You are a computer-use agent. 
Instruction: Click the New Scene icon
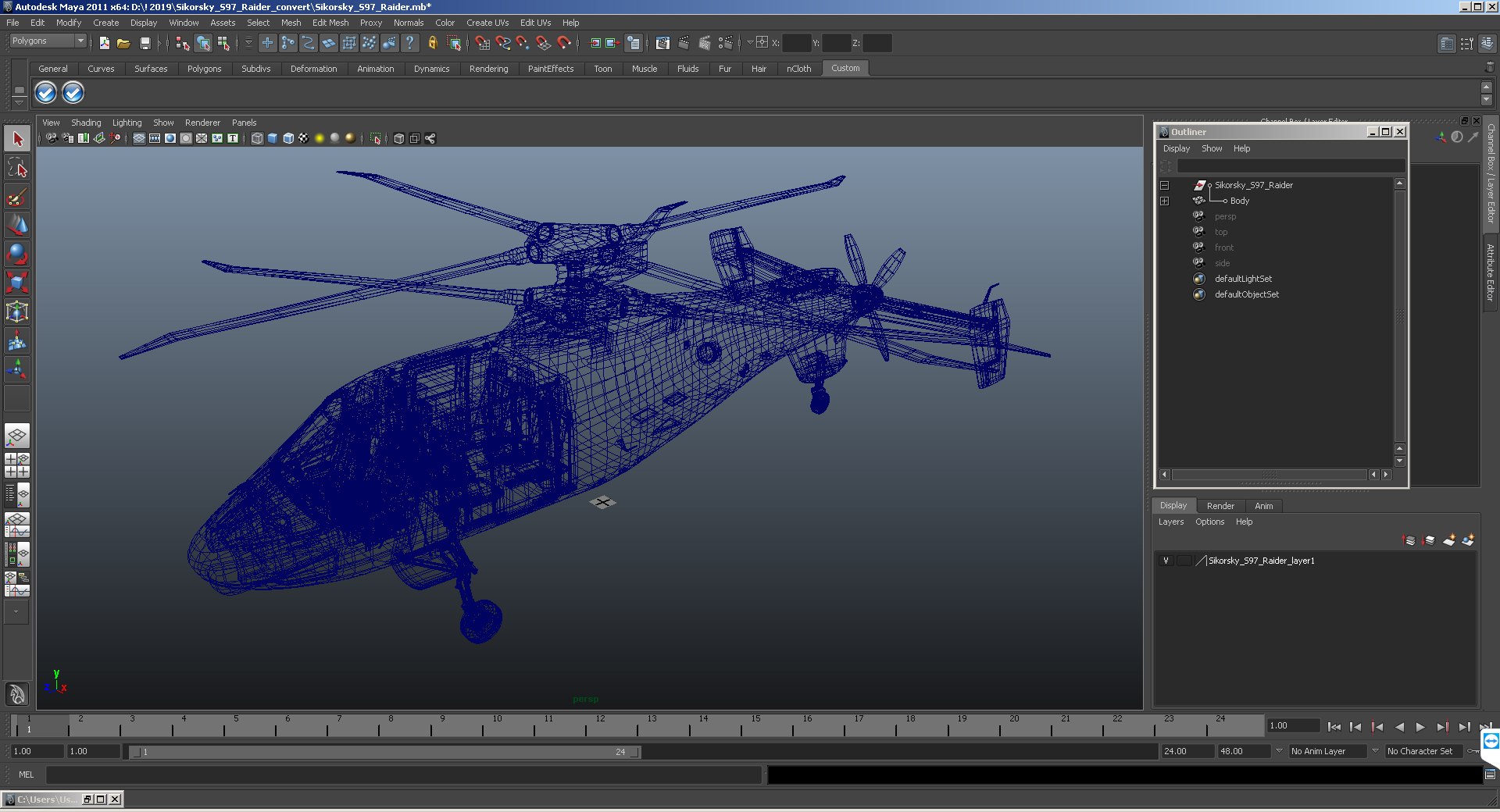[x=104, y=43]
